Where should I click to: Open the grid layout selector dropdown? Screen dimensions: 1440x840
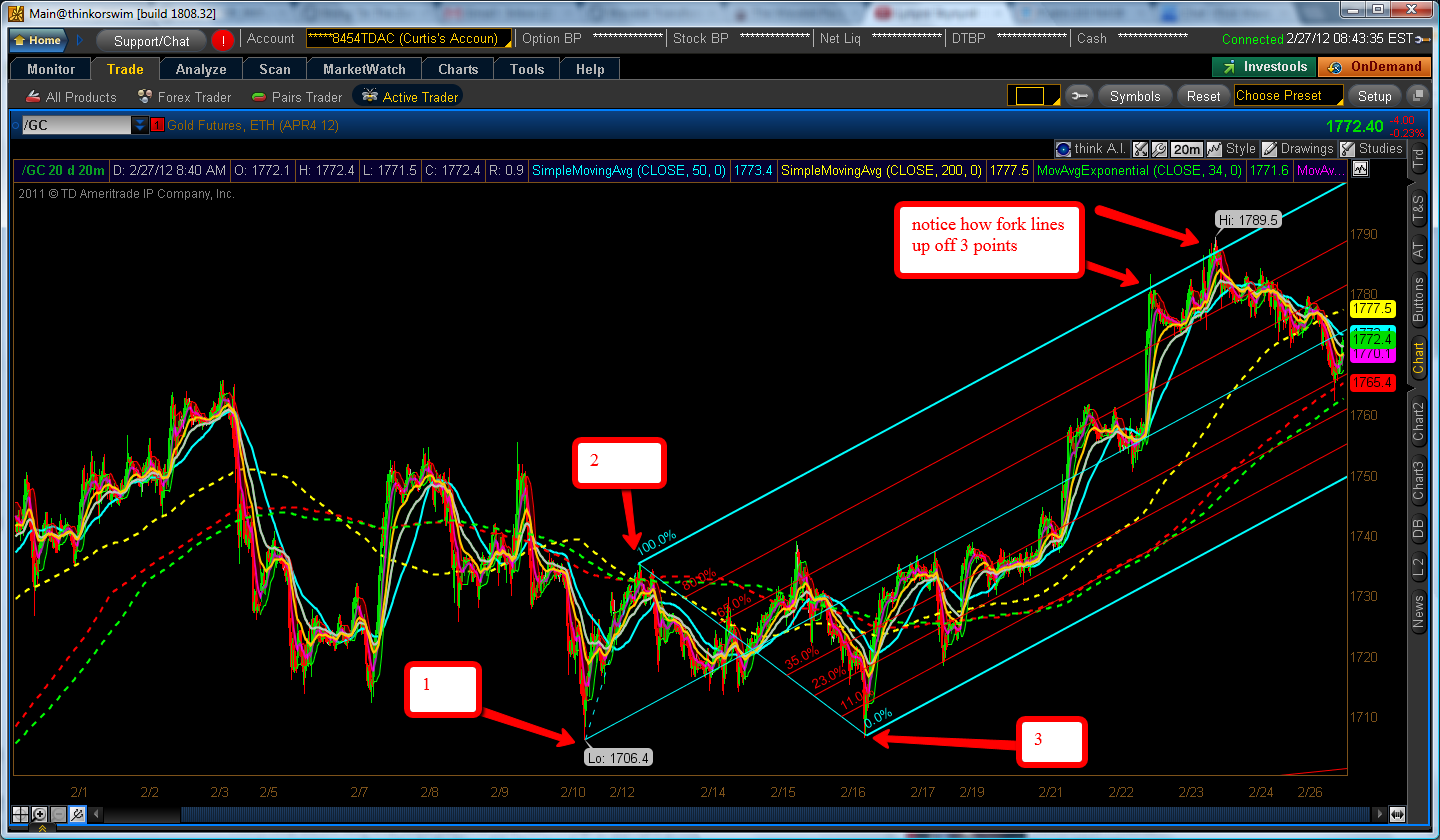click(x=1033, y=96)
